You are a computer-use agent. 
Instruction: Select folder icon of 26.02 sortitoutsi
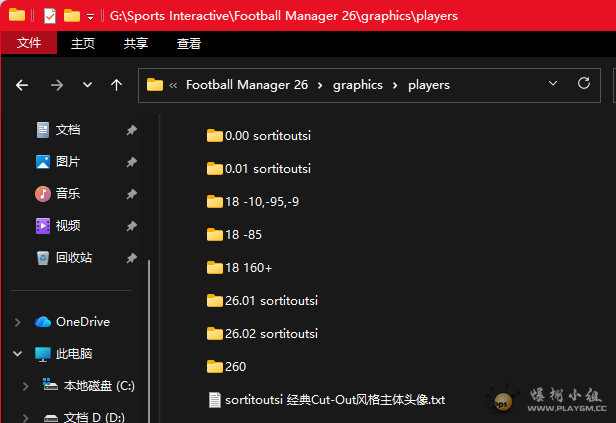pos(214,333)
